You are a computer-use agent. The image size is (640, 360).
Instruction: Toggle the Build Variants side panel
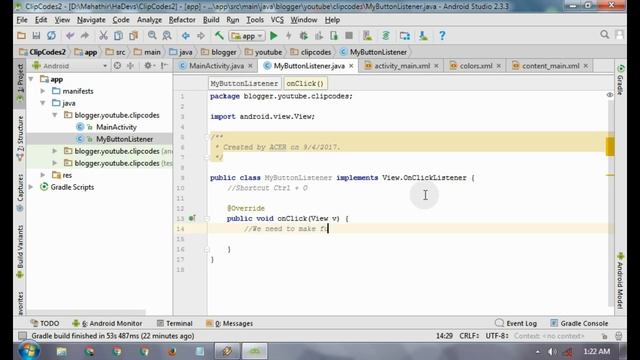pyautogui.click(x=20, y=252)
